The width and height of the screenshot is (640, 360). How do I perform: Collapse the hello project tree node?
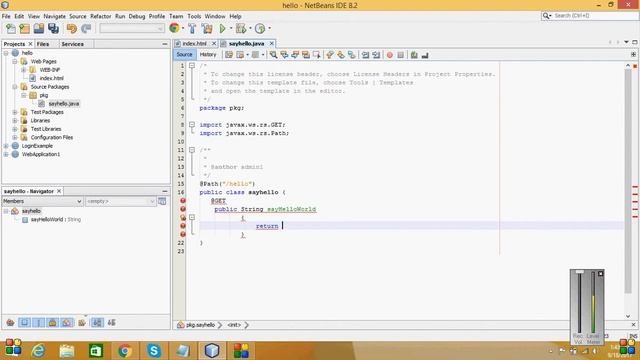pyautogui.click(x=6, y=53)
